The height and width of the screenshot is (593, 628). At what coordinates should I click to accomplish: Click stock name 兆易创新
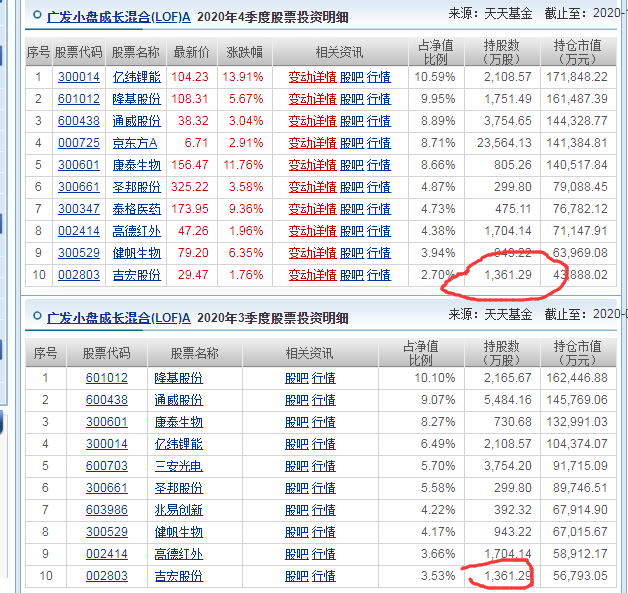pyautogui.click(x=179, y=510)
